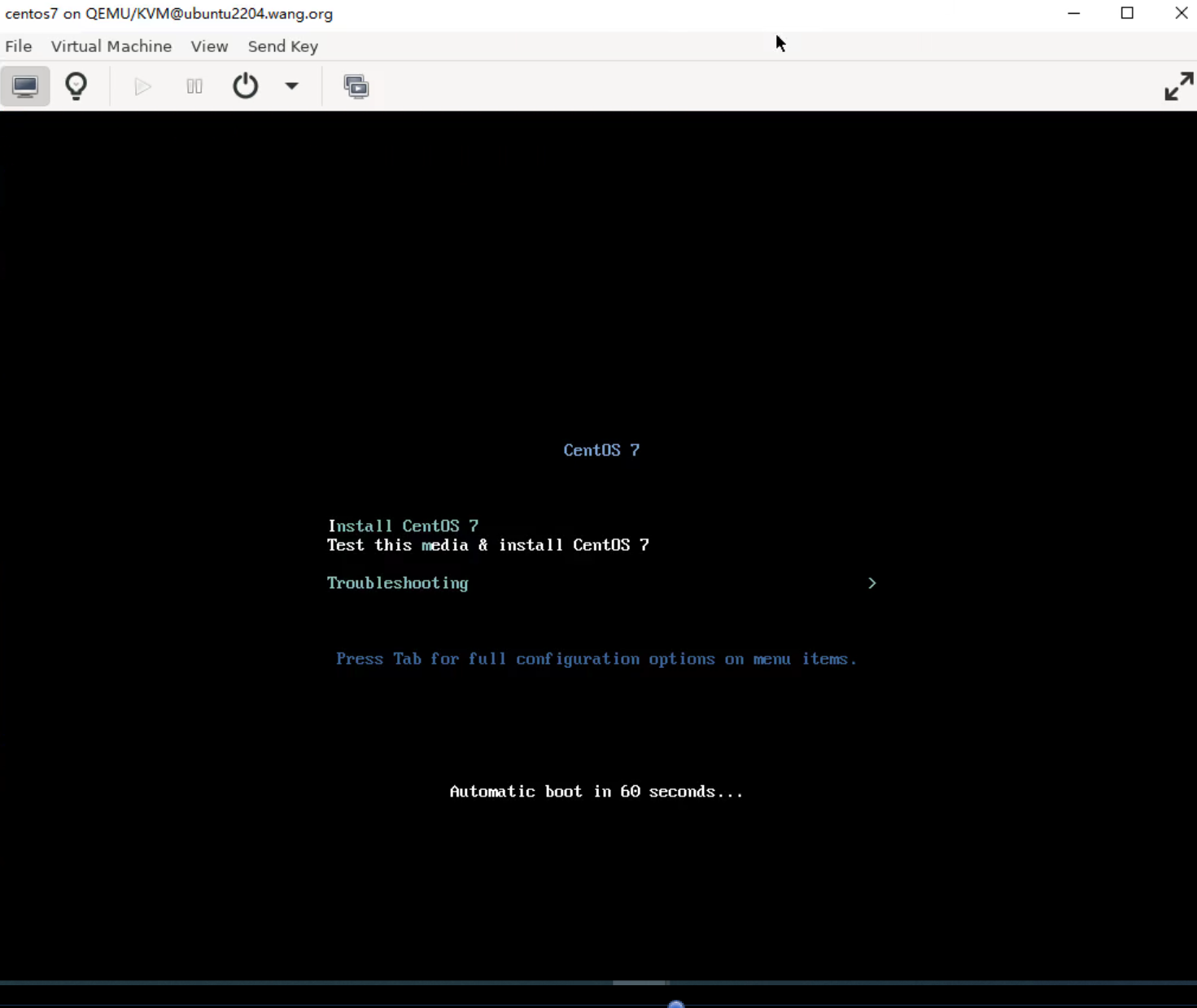Open the shutdown options dropdown arrow
Screen dimensions: 1197x1008
(291, 86)
